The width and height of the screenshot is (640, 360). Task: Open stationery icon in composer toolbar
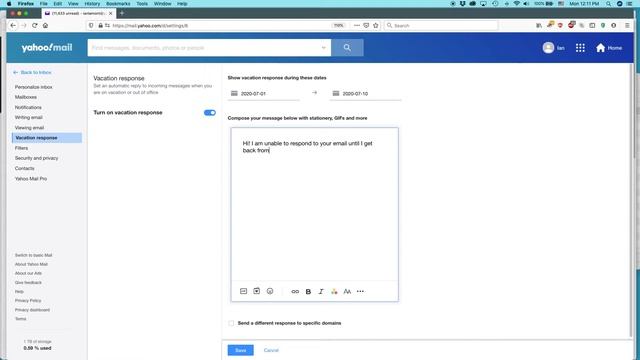(256, 291)
